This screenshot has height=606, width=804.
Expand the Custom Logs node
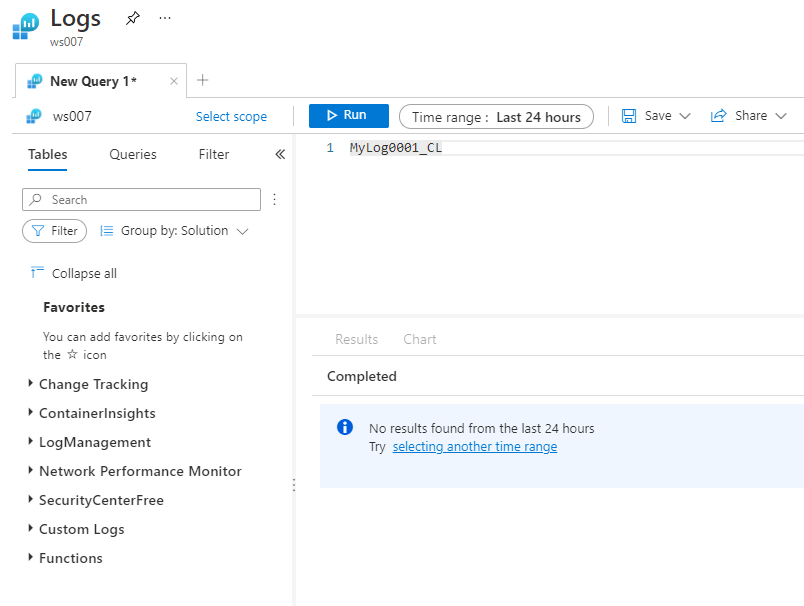29,529
